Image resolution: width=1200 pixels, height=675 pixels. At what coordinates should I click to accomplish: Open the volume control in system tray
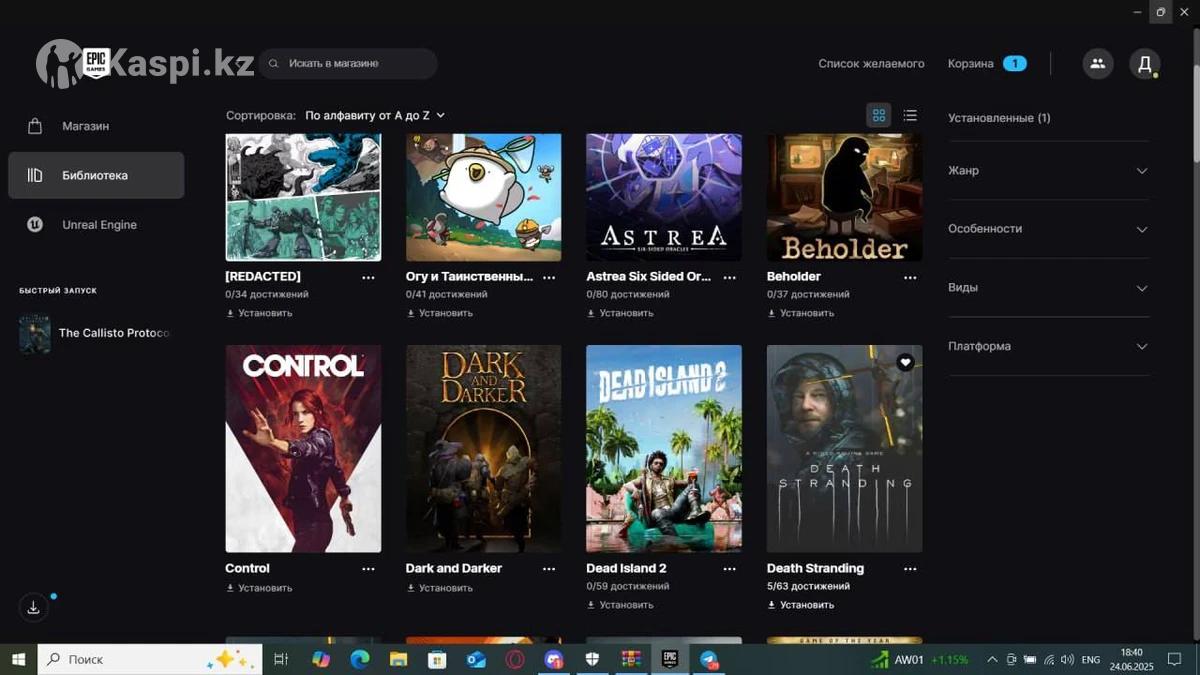(1067, 660)
